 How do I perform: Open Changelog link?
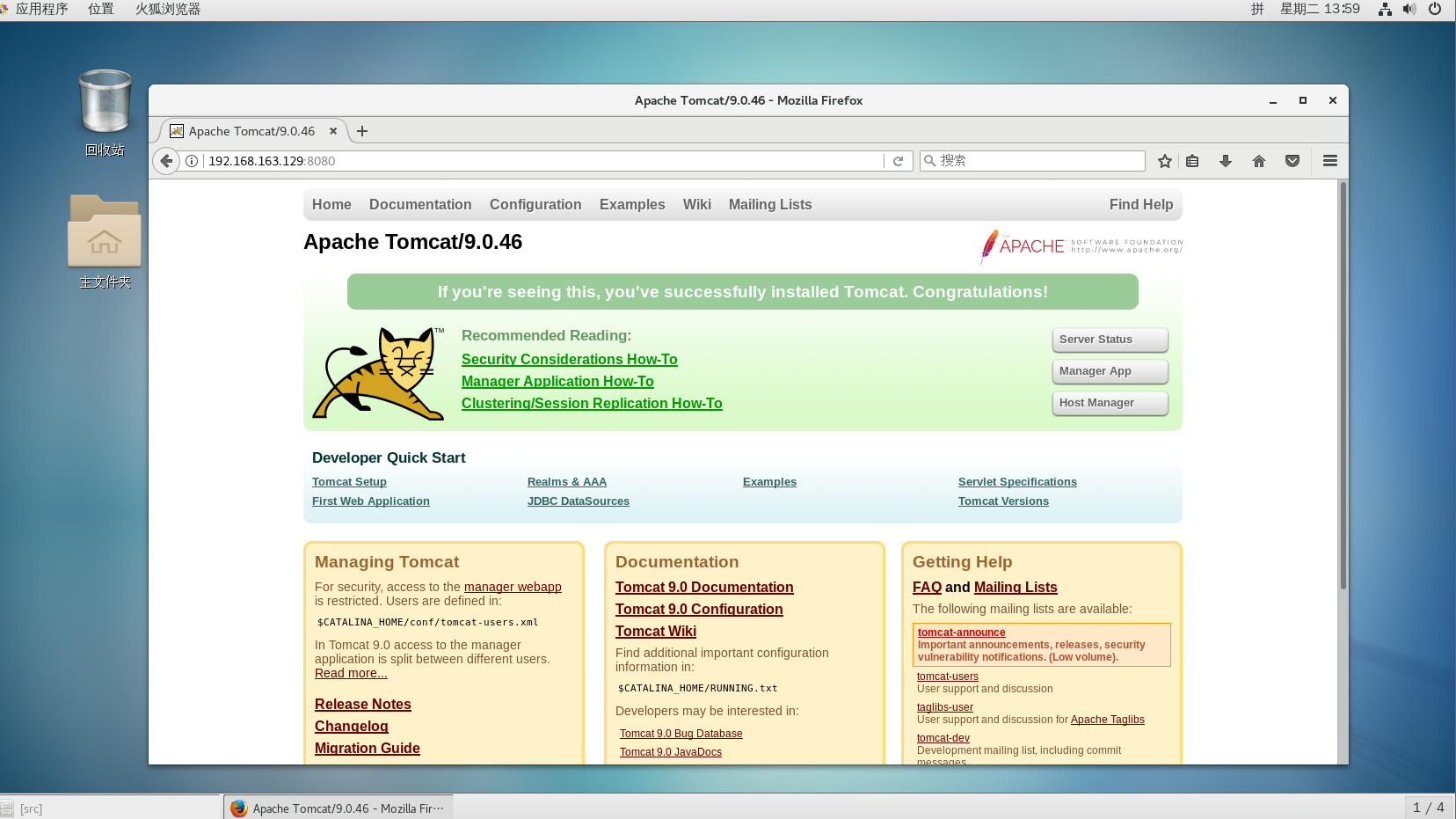(352, 726)
